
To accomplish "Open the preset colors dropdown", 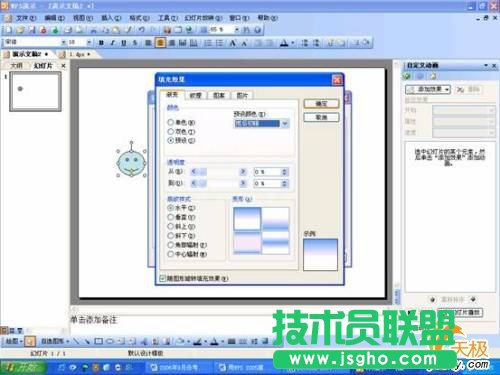I will (x=285, y=124).
